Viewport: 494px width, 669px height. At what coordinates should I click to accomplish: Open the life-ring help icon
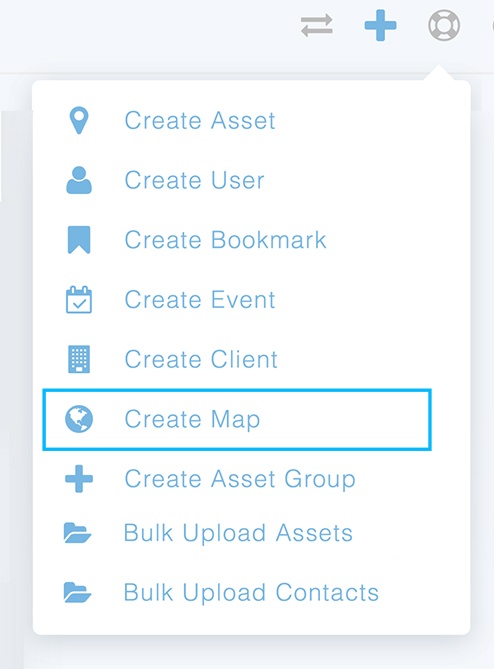(x=444, y=26)
